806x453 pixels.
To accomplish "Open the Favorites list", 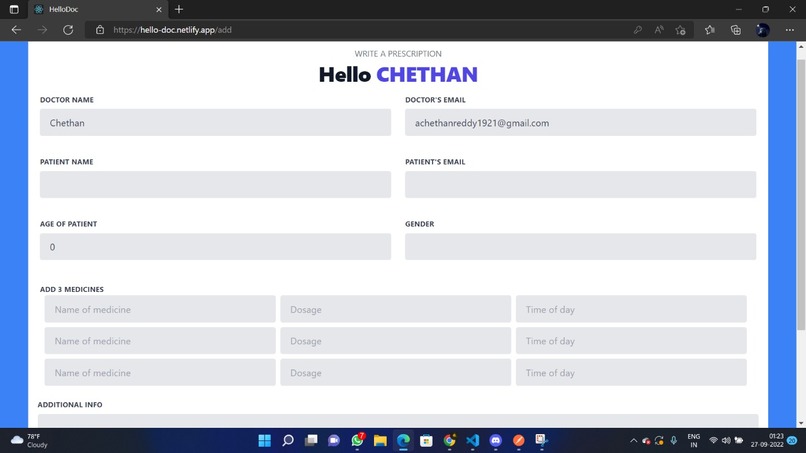I will click(710, 30).
